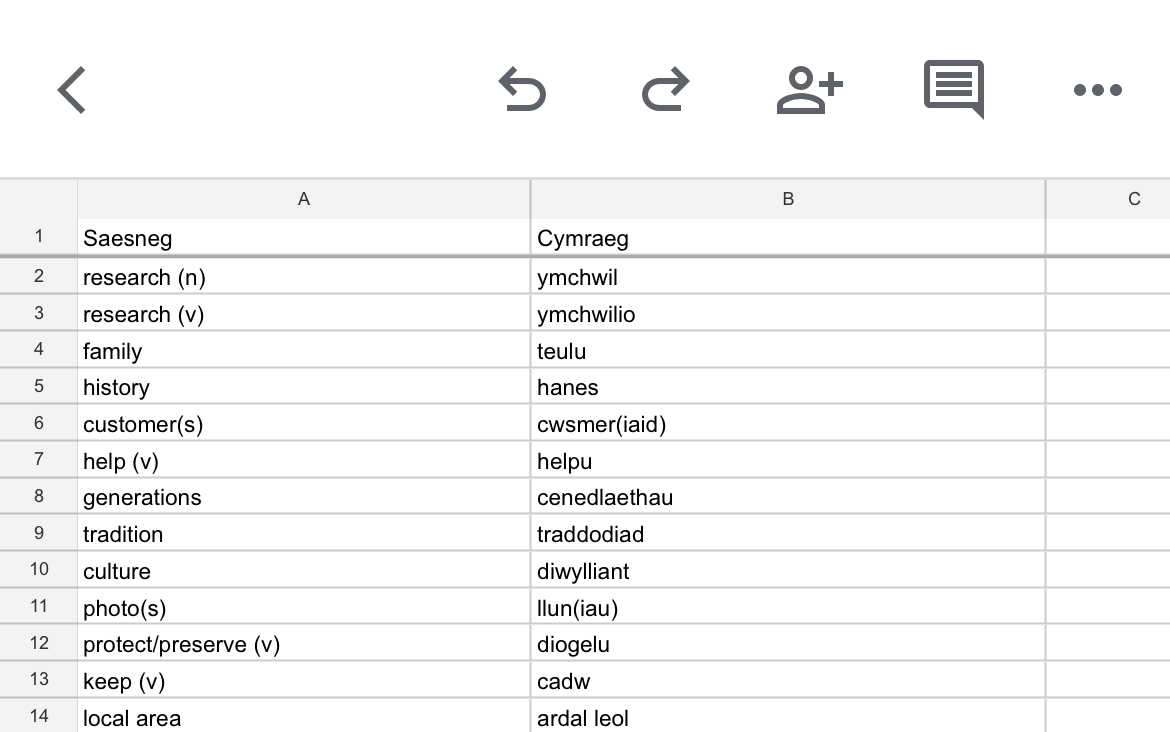Select empty cell C10 beside 'diwylliant'

[x=1108, y=569]
